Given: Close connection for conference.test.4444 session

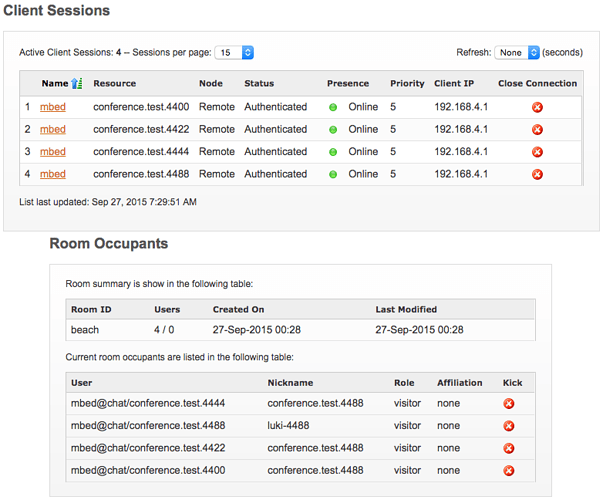Looking at the screenshot, I should [x=537, y=152].
